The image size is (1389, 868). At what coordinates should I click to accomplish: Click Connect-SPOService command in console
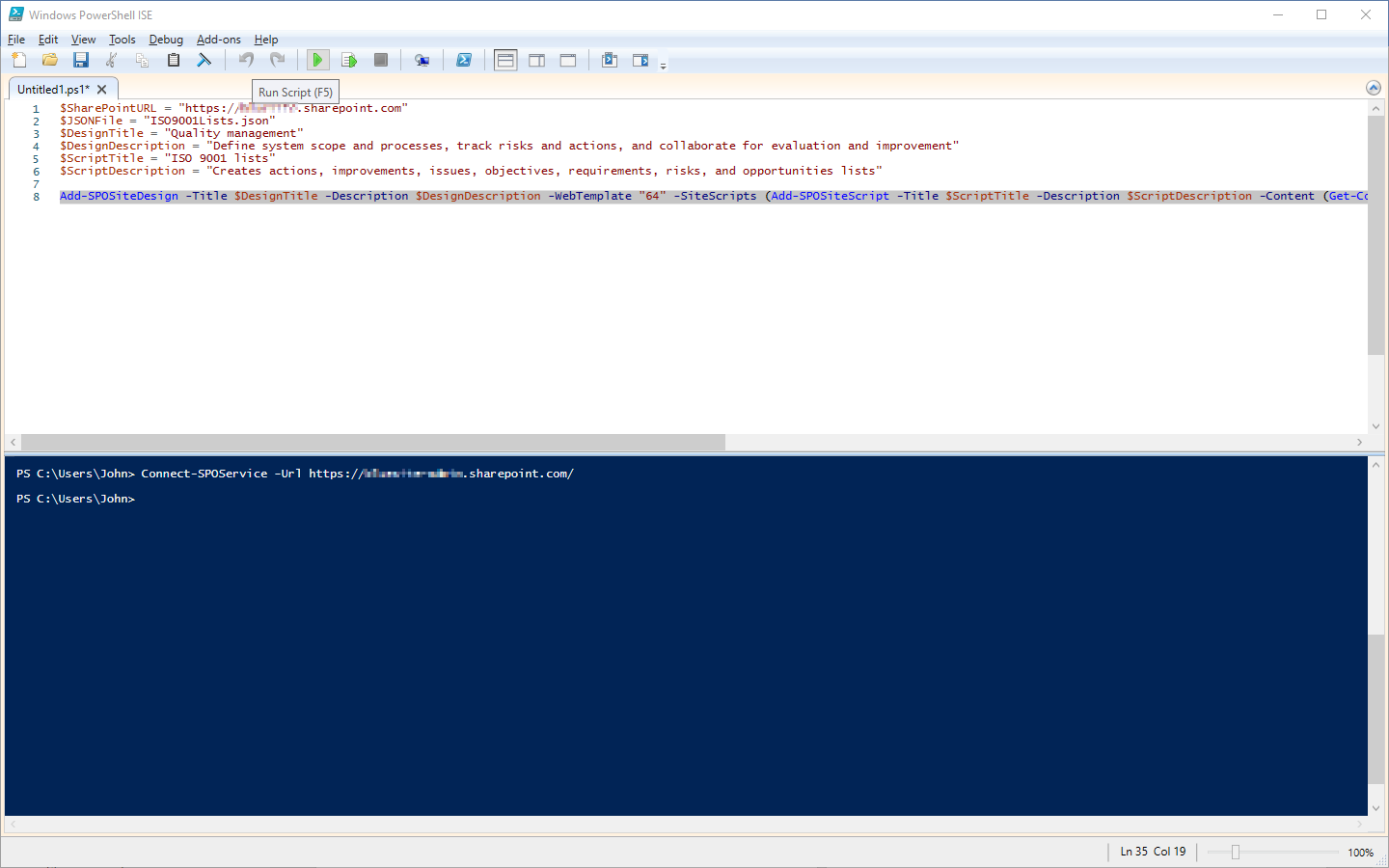204,474
